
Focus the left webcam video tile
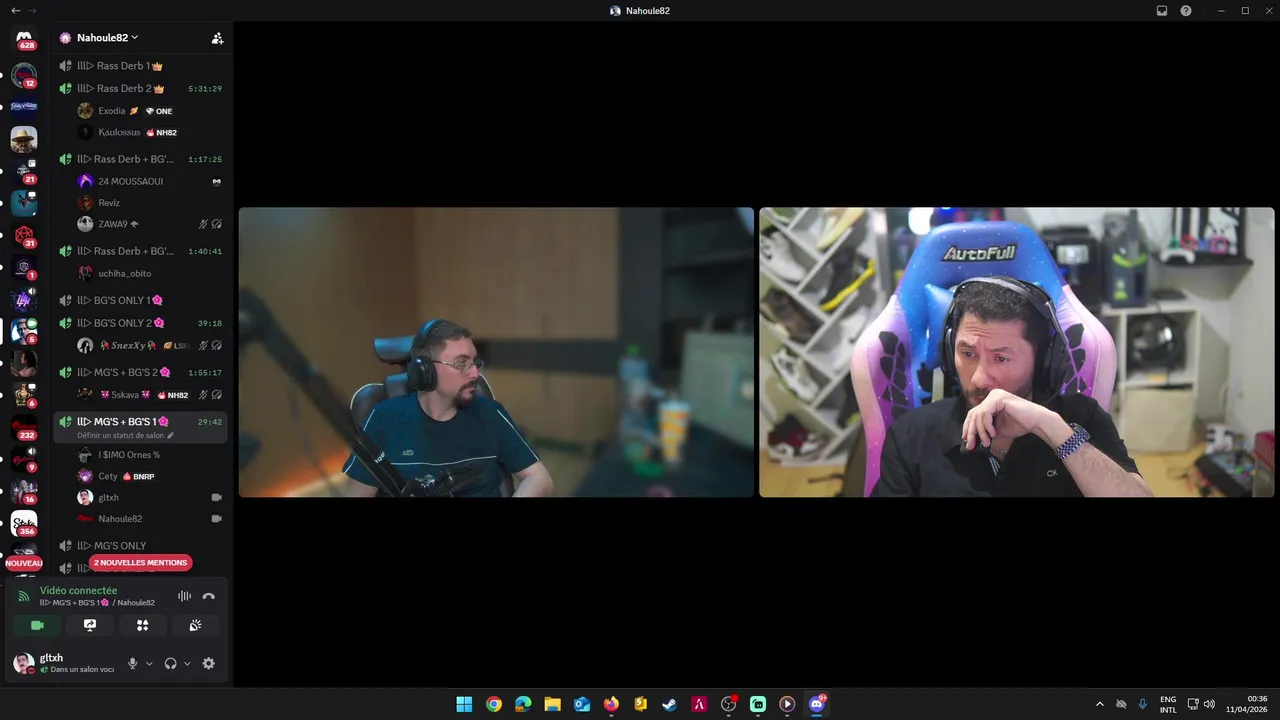tap(496, 352)
